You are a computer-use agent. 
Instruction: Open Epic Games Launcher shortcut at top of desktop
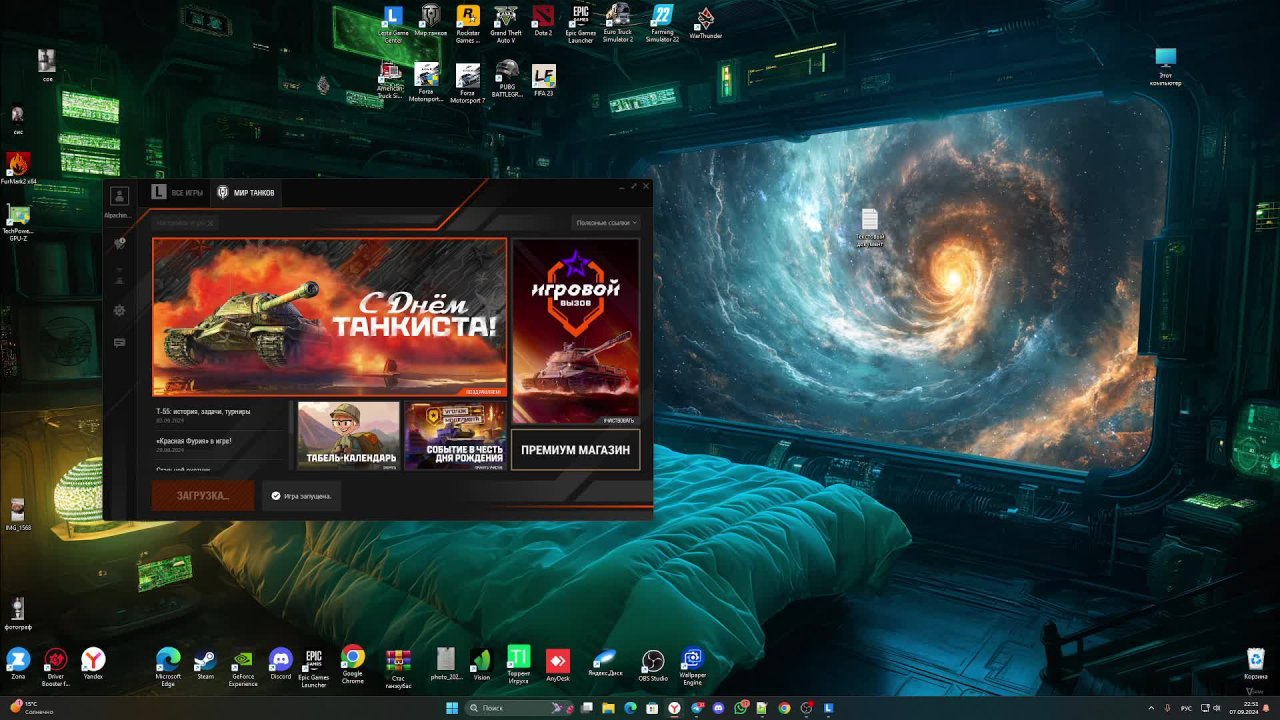click(581, 24)
